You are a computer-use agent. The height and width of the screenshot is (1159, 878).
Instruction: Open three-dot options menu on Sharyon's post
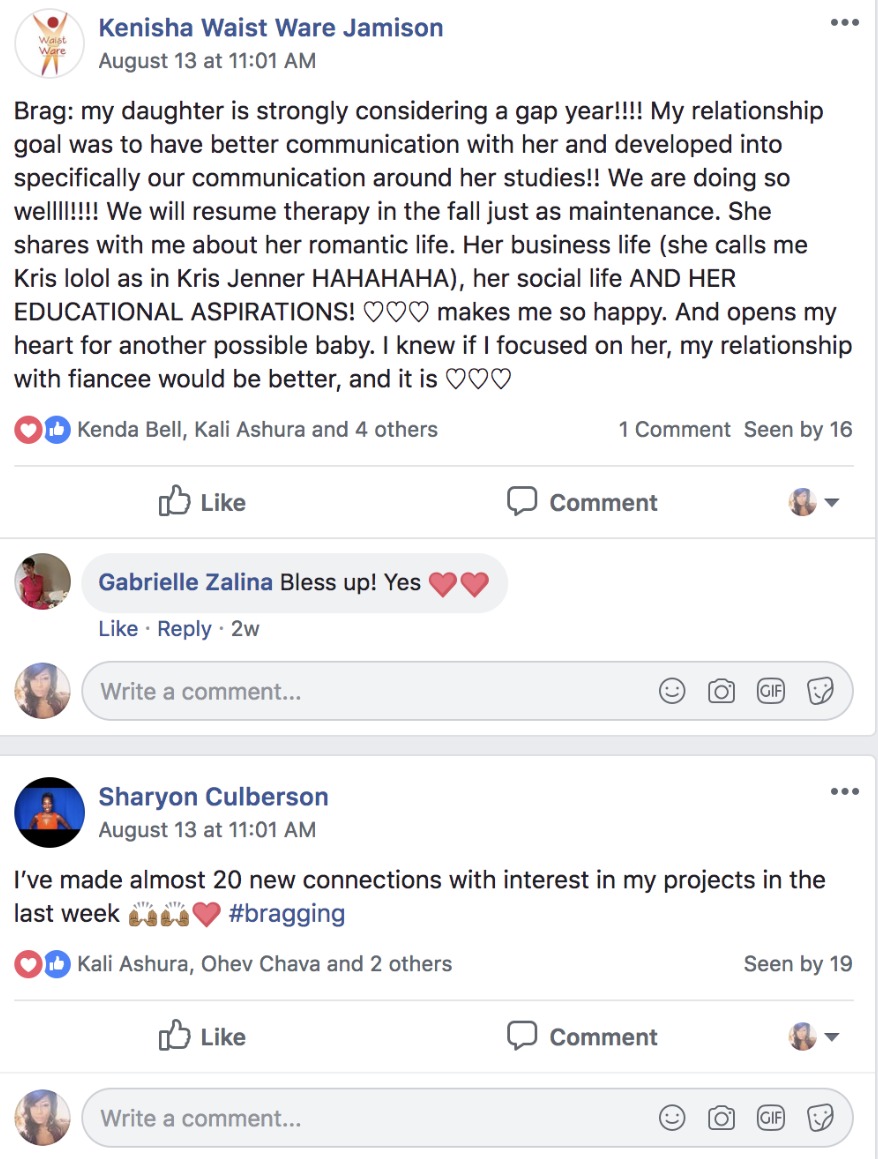click(x=844, y=791)
